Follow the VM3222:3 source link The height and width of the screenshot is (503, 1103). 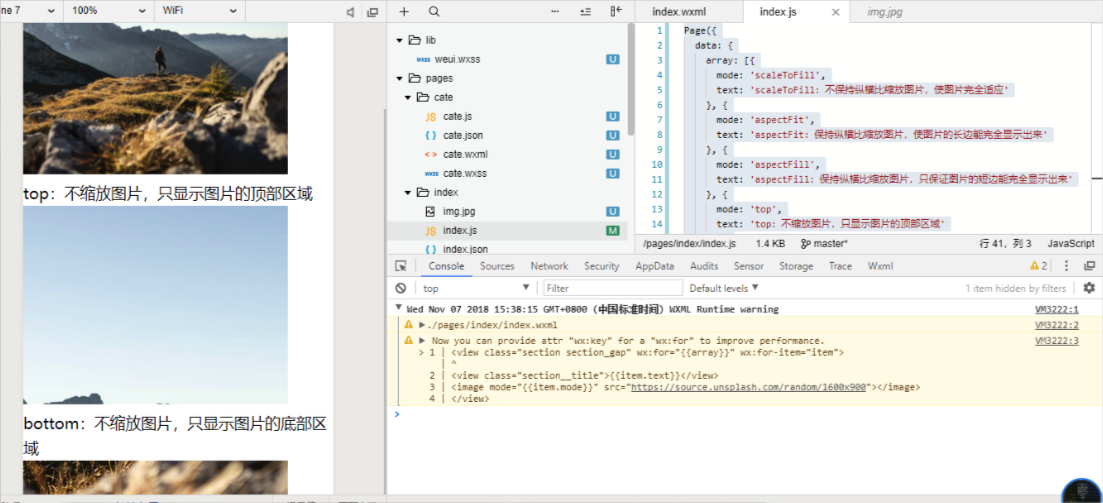pyautogui.click(x=1057, y=340)
